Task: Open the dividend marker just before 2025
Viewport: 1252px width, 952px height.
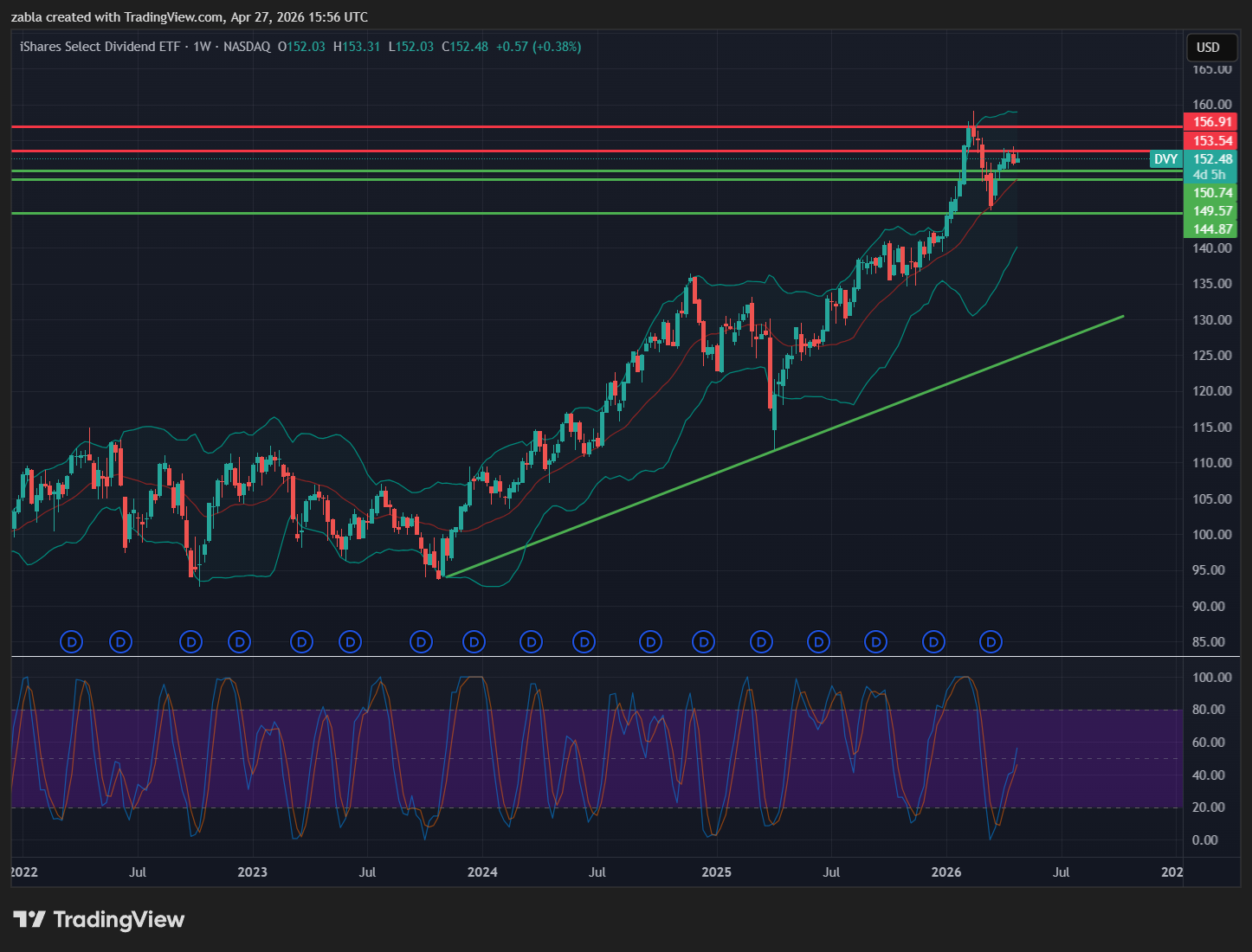Action: 704,642
